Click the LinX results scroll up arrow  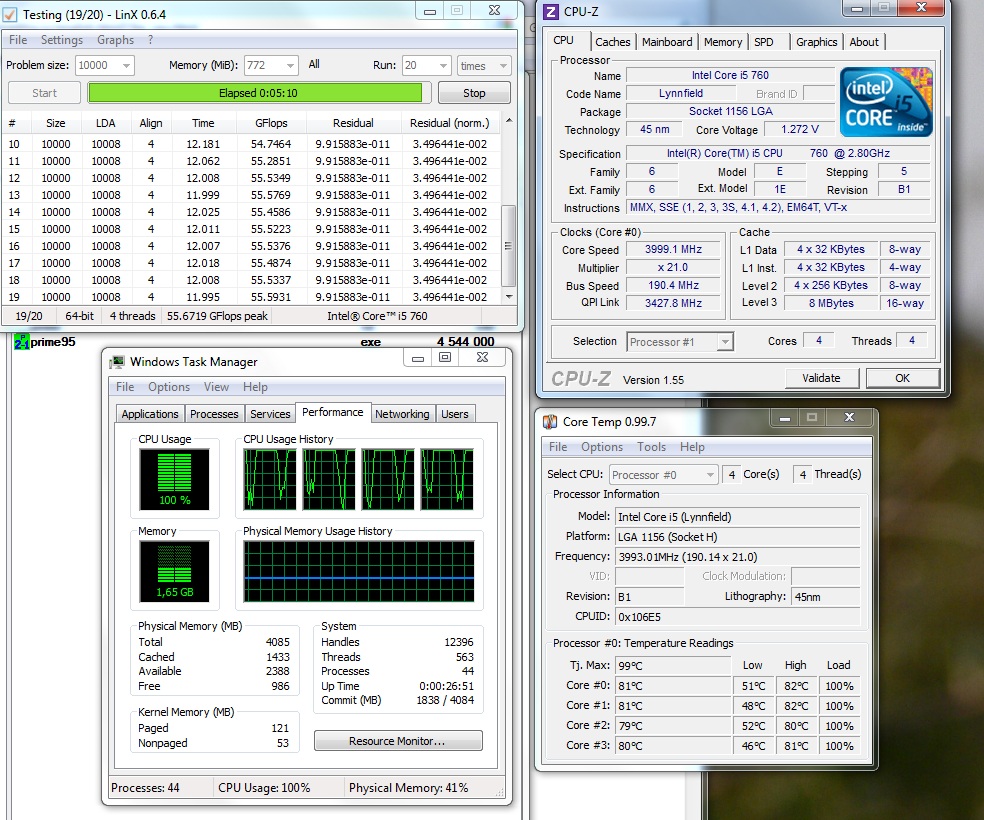[508, 120]
